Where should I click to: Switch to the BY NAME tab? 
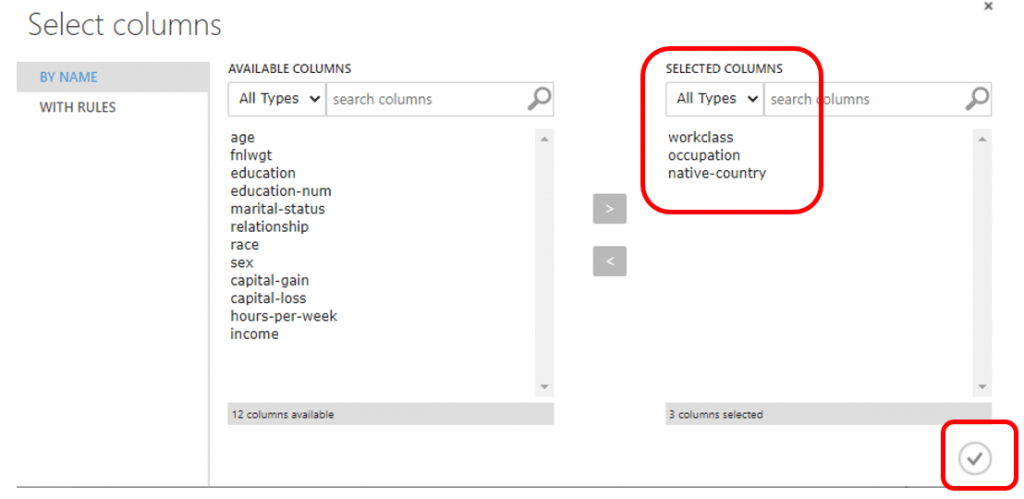coord(112,77)
